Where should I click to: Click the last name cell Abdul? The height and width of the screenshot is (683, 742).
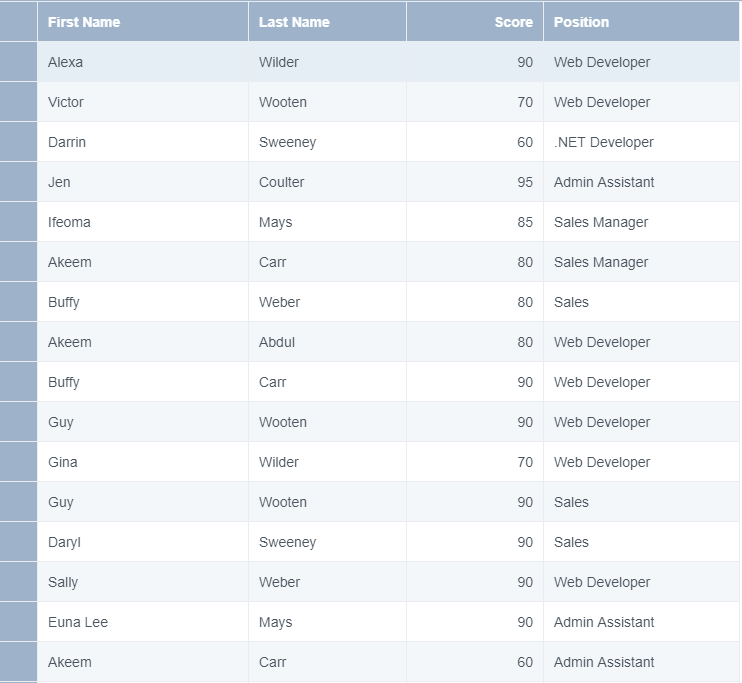[327, 342]
